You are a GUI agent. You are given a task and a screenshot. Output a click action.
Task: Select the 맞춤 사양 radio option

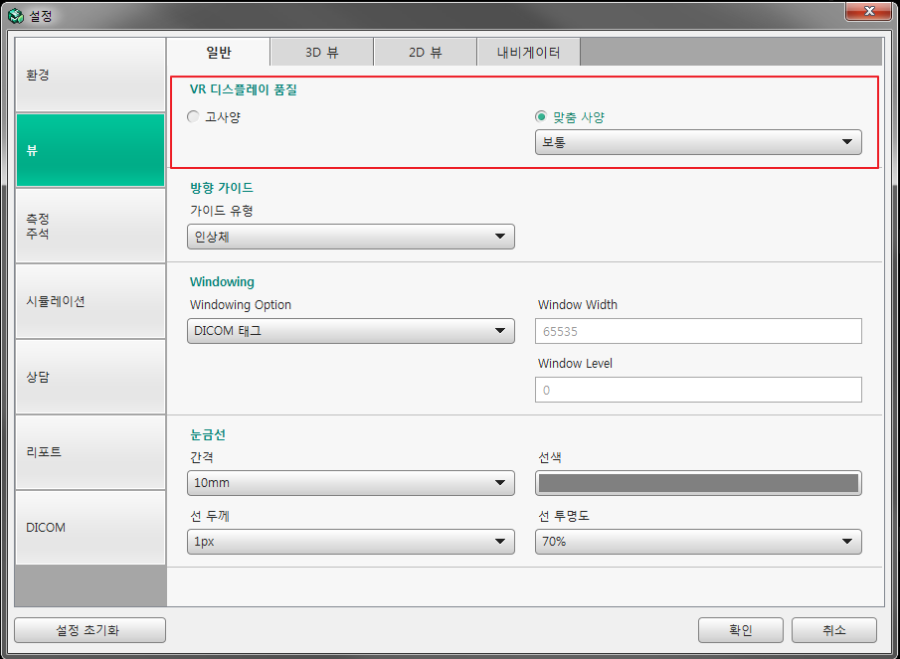pyautogui.click(x=542, y=117)
